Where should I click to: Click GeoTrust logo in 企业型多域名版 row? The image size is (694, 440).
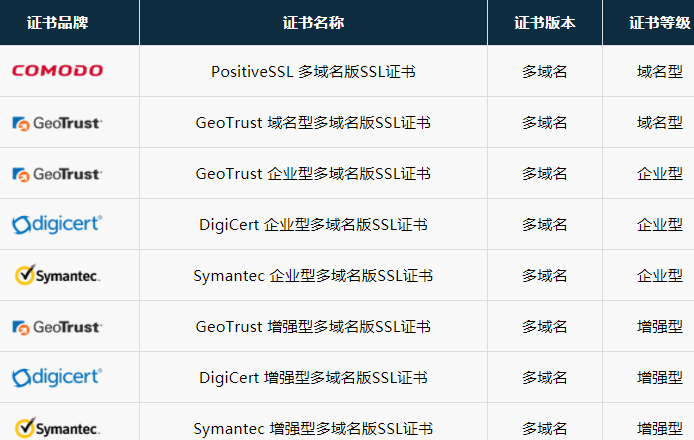click(58, 174)
